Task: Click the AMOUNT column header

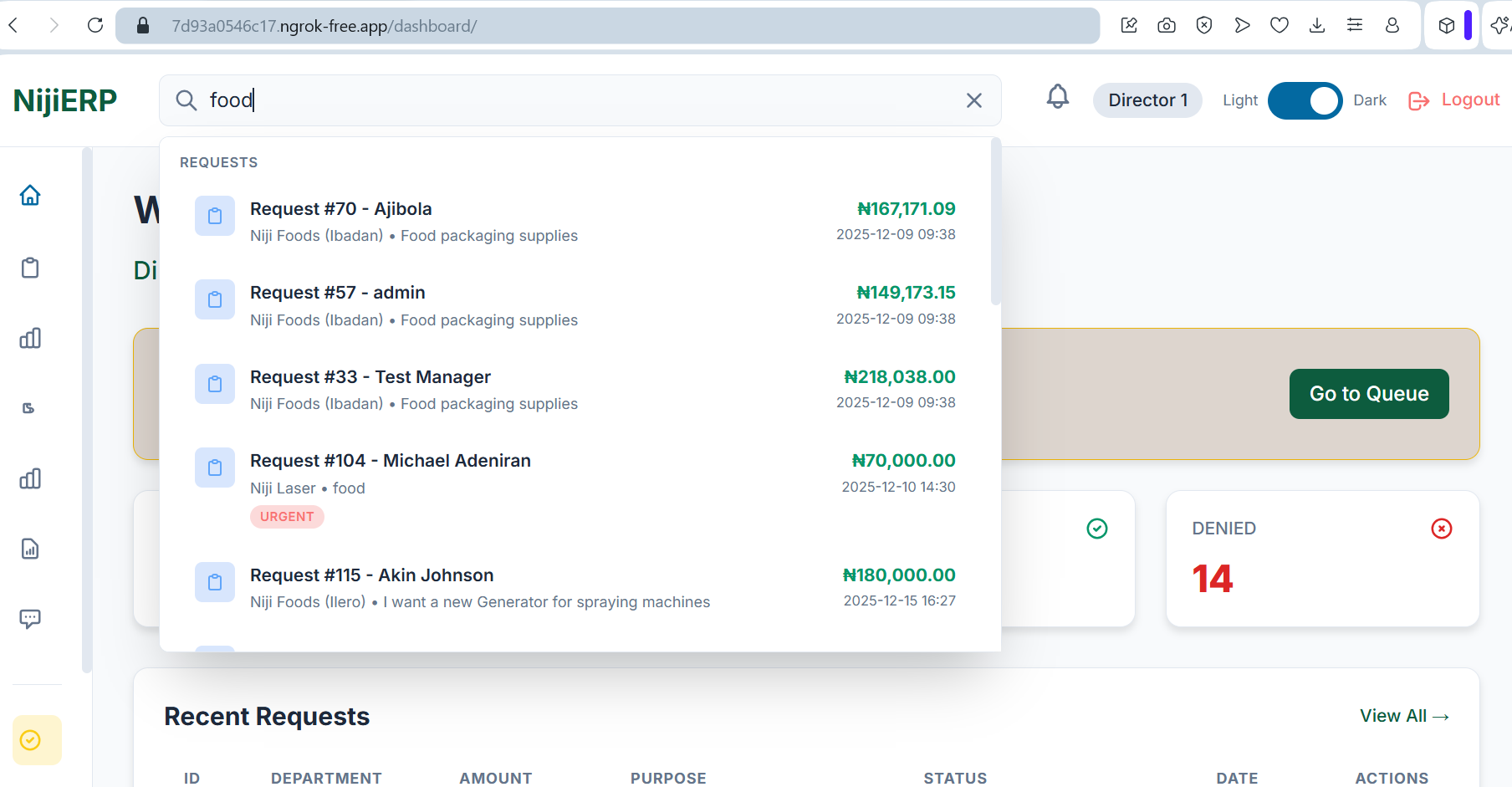Action: coord(496,778)
